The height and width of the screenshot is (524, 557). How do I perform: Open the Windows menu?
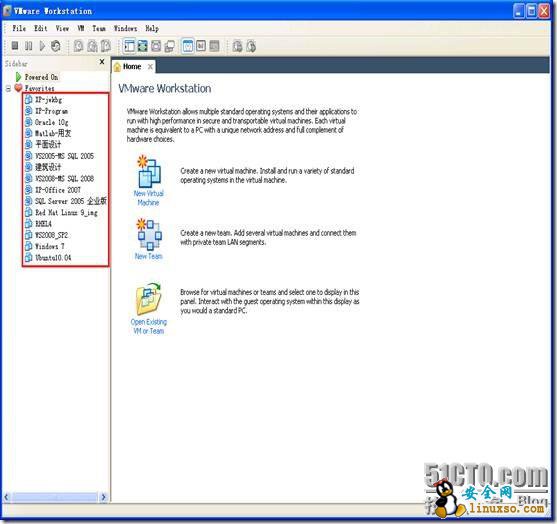click(x=125, y=28)
